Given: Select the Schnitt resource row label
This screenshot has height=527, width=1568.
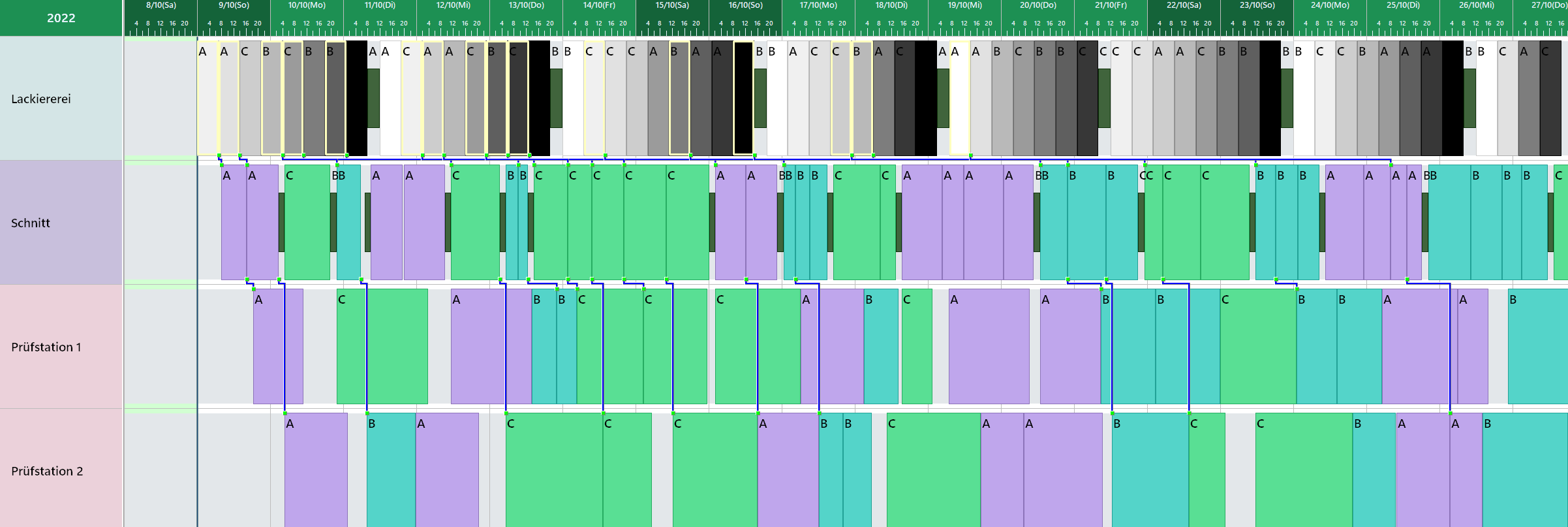Looking at the screenshot, I should pos(31,223).
